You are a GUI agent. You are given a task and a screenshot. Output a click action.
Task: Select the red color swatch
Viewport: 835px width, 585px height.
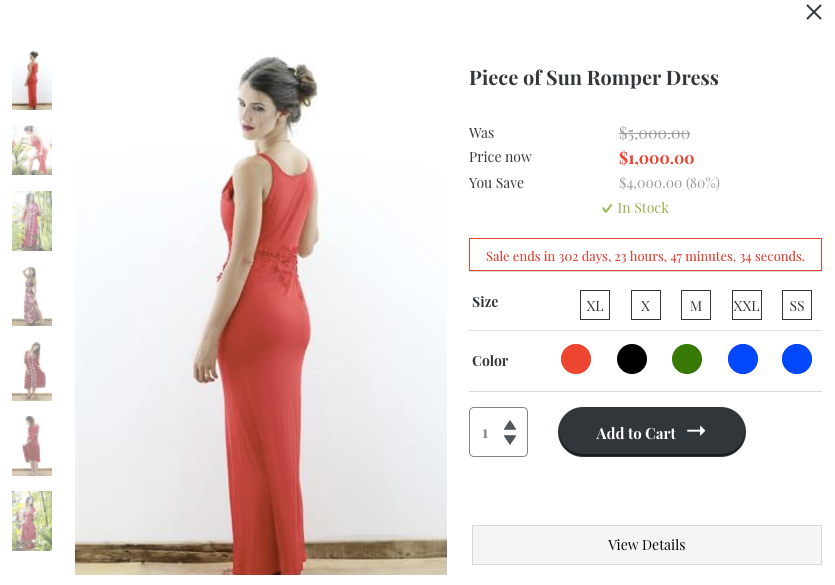coord(576,359)
